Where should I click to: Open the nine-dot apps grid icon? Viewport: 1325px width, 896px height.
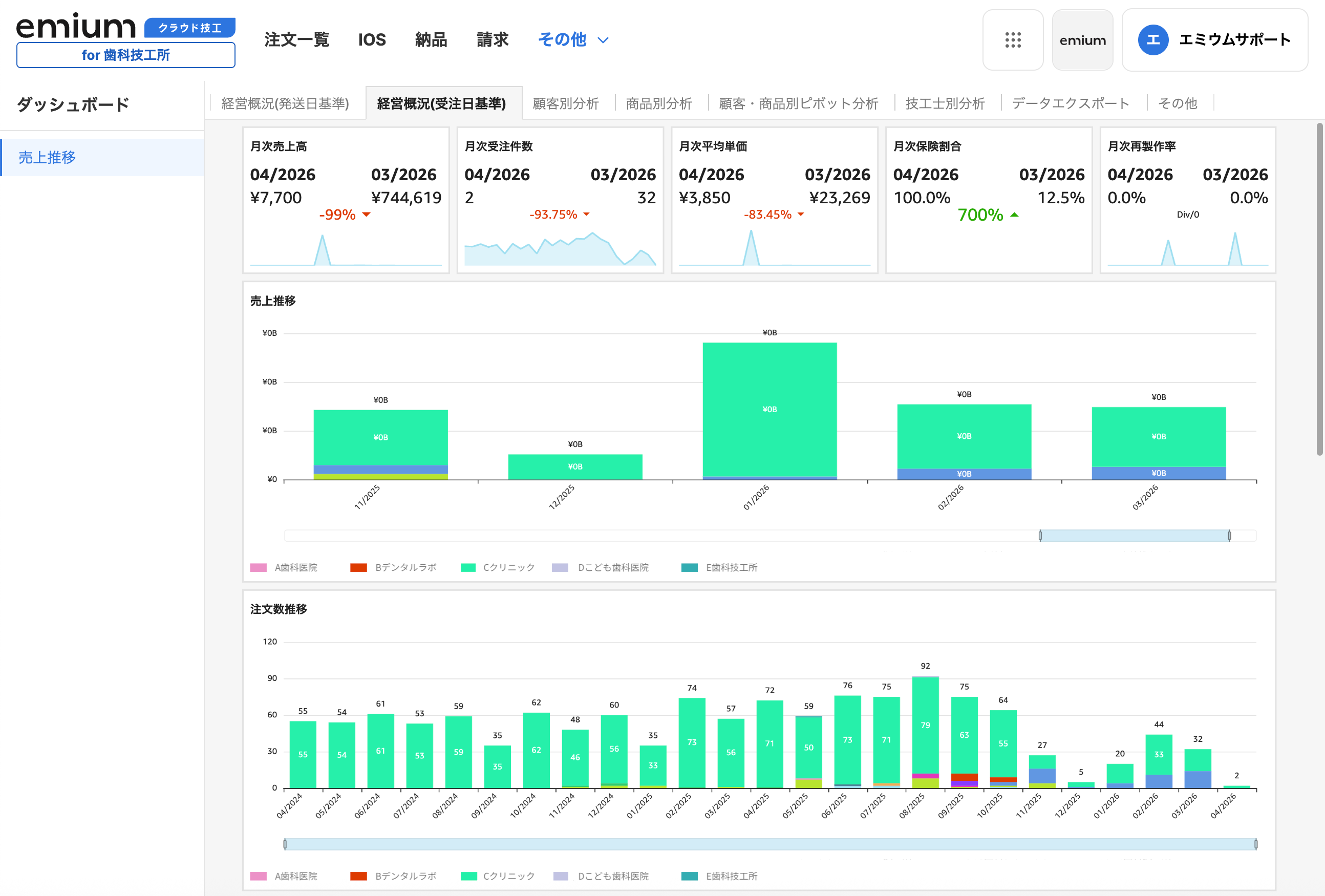click(x=1013, y=40)
